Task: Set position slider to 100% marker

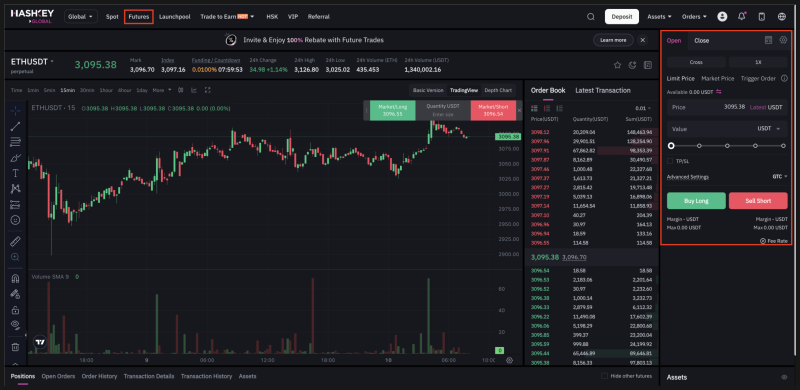Action: pos(783,146)
